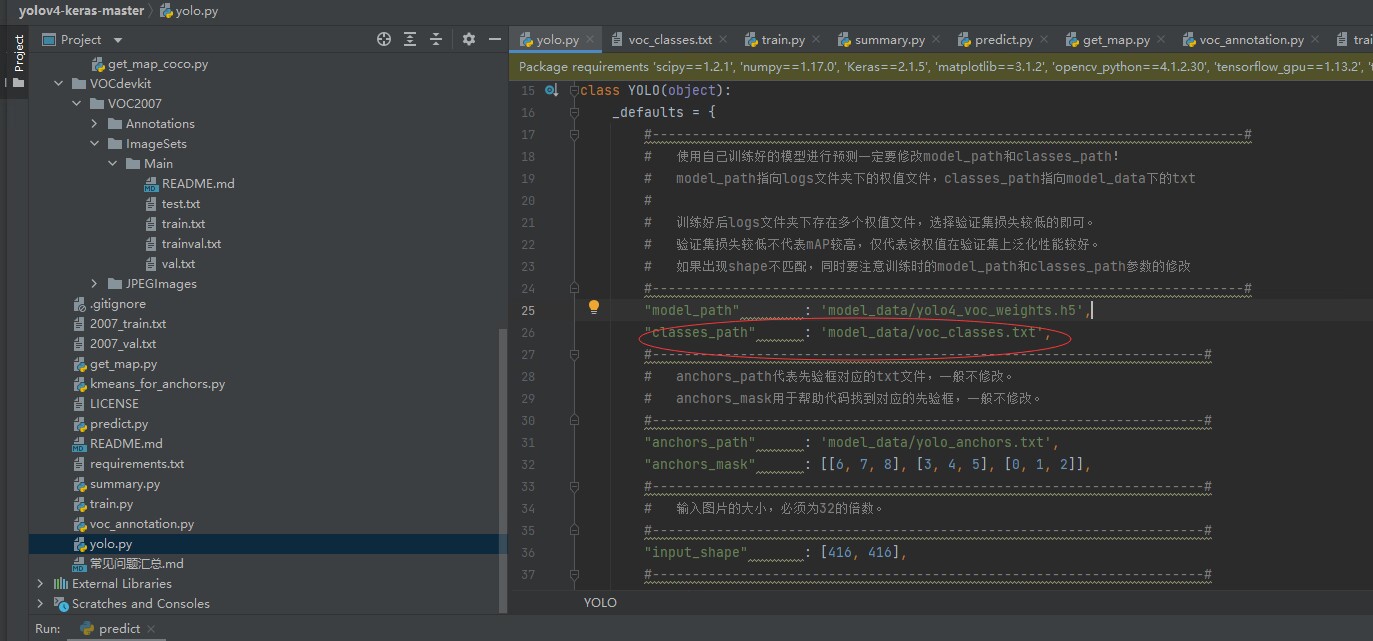1373x641 pixels.
Task: Close the predict.py editor tab
Action: coord(1045,40)
